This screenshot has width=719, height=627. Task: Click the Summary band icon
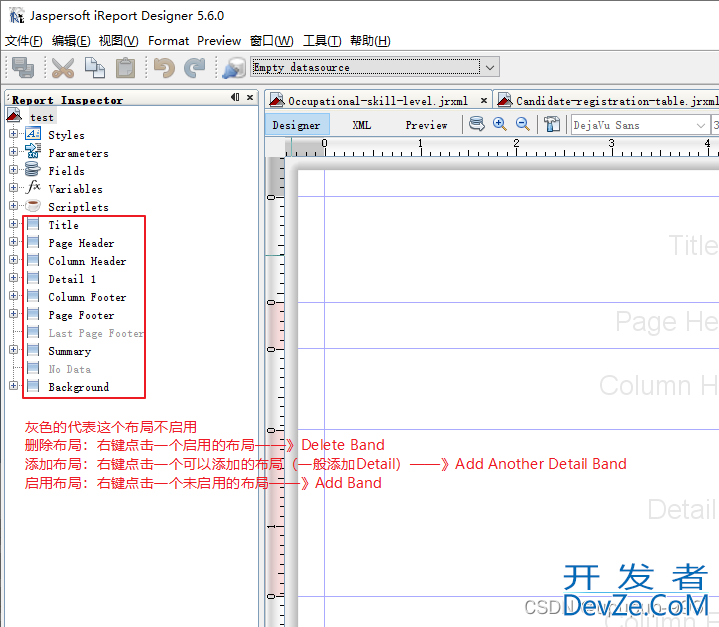(33, 350)
